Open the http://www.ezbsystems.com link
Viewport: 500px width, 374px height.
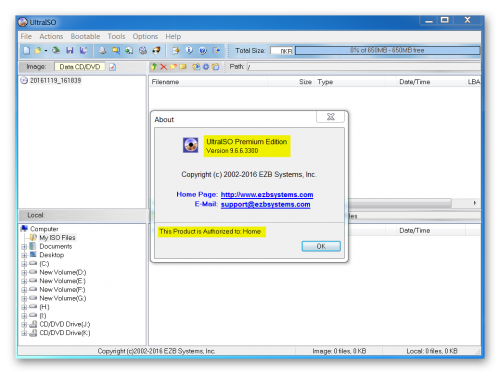coord(267,195)
